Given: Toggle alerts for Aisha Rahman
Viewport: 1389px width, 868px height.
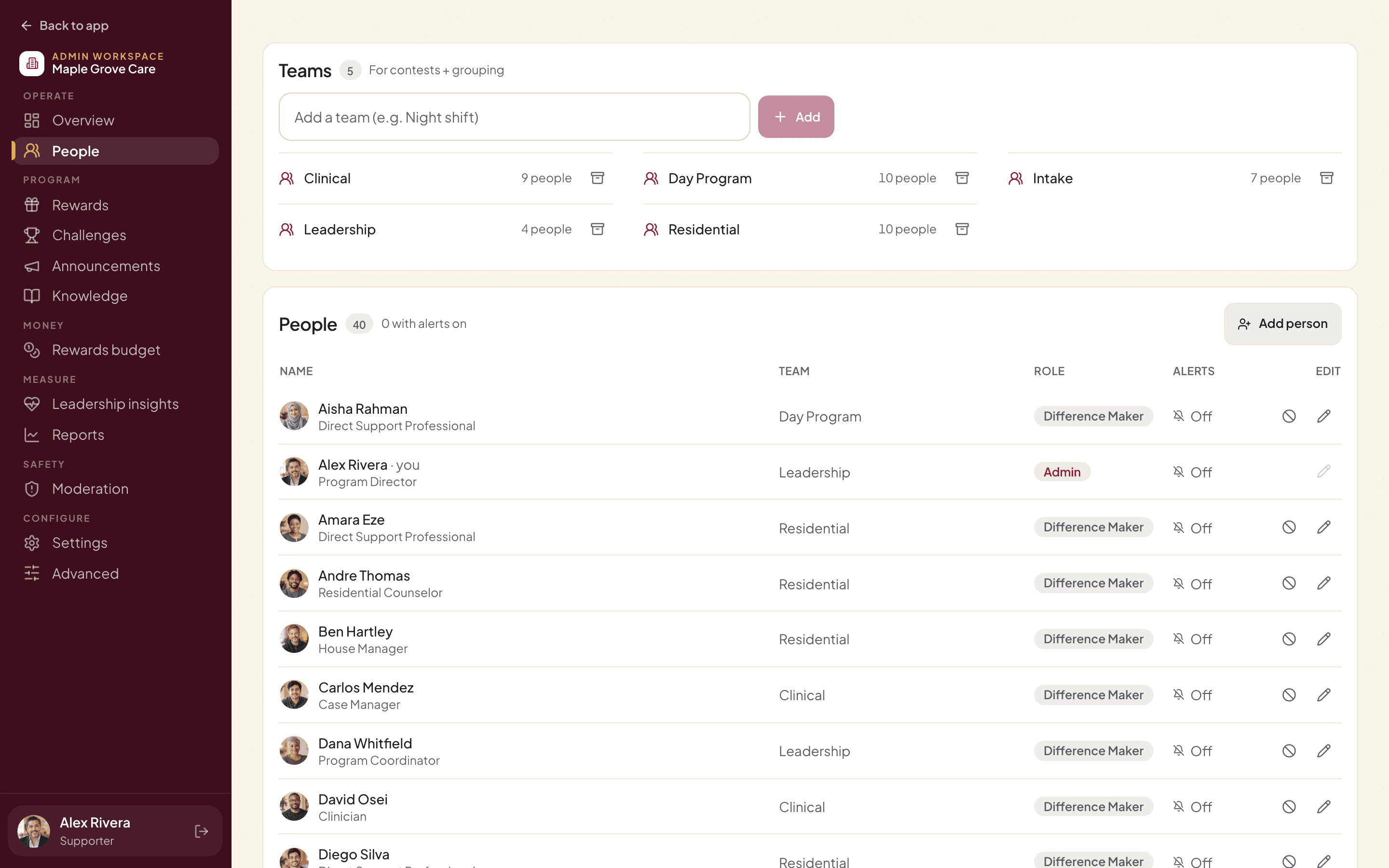Looking at the screenshot, I should click(x=1192, y=416).
